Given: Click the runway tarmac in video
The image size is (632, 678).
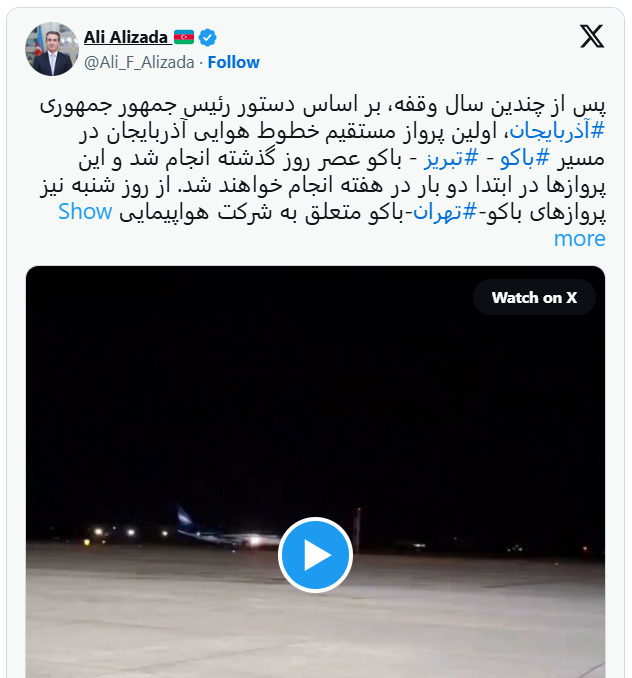Looking at the screenshot, I should 316,627.
